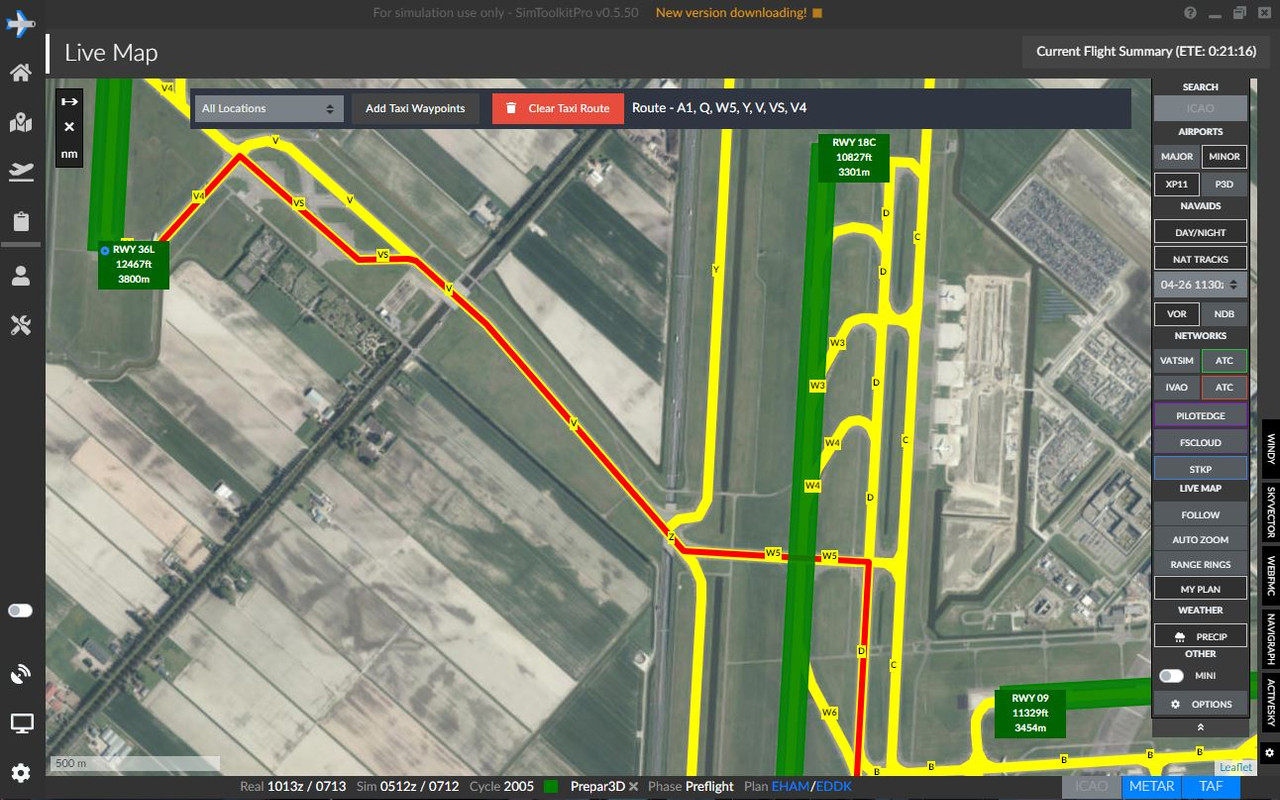This screenshot has height=800, width=1280.
Task: Toggle VATSIM ATC display
Action: pos(1224,361)
